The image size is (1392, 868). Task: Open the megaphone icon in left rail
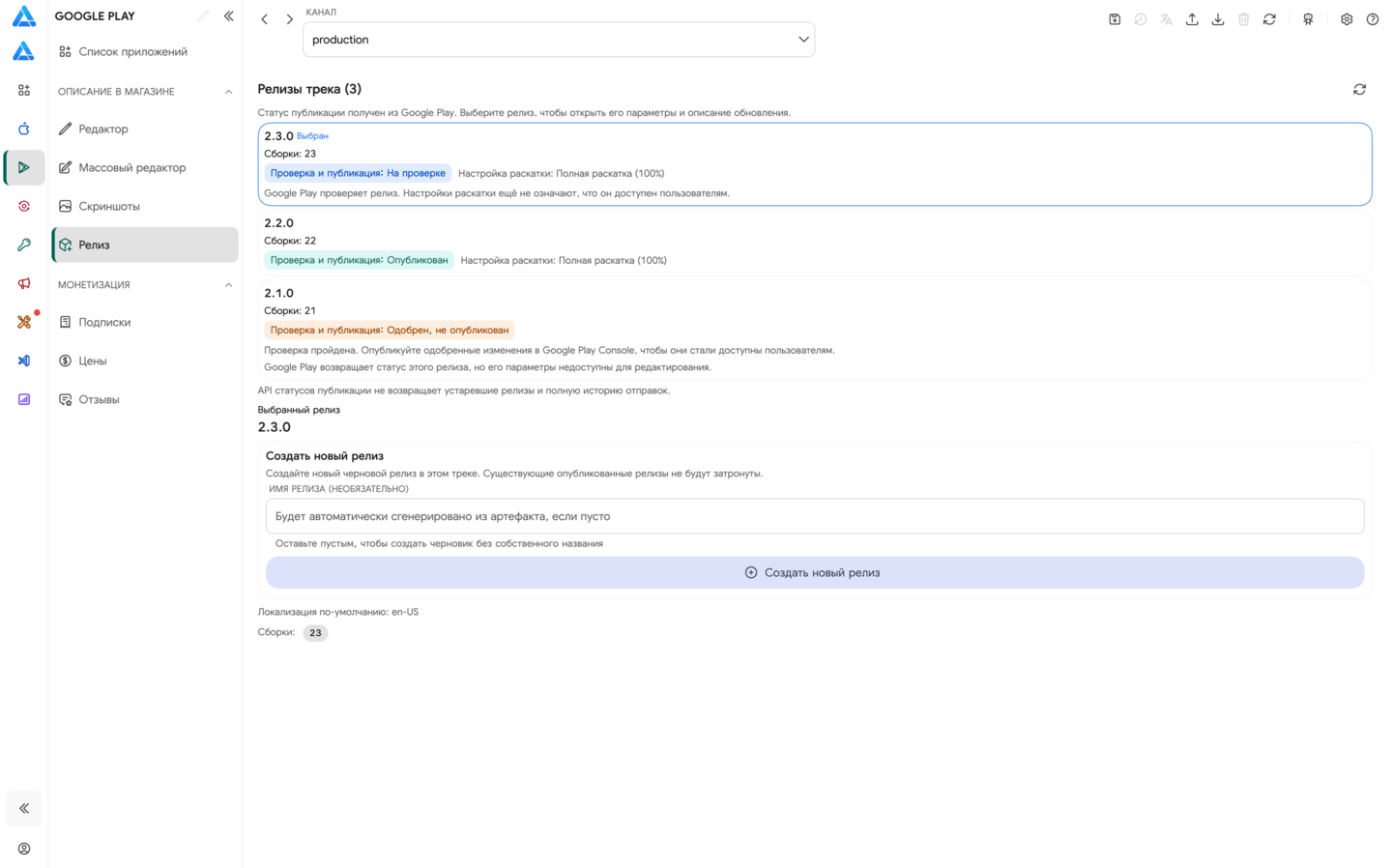point(24,283)
